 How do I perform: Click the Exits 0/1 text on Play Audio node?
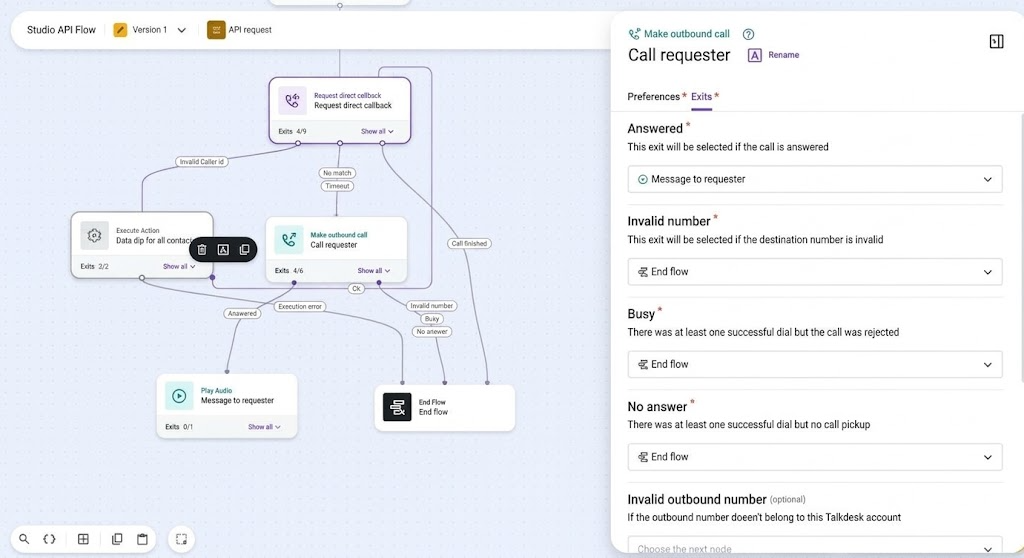tap(179, 427)
